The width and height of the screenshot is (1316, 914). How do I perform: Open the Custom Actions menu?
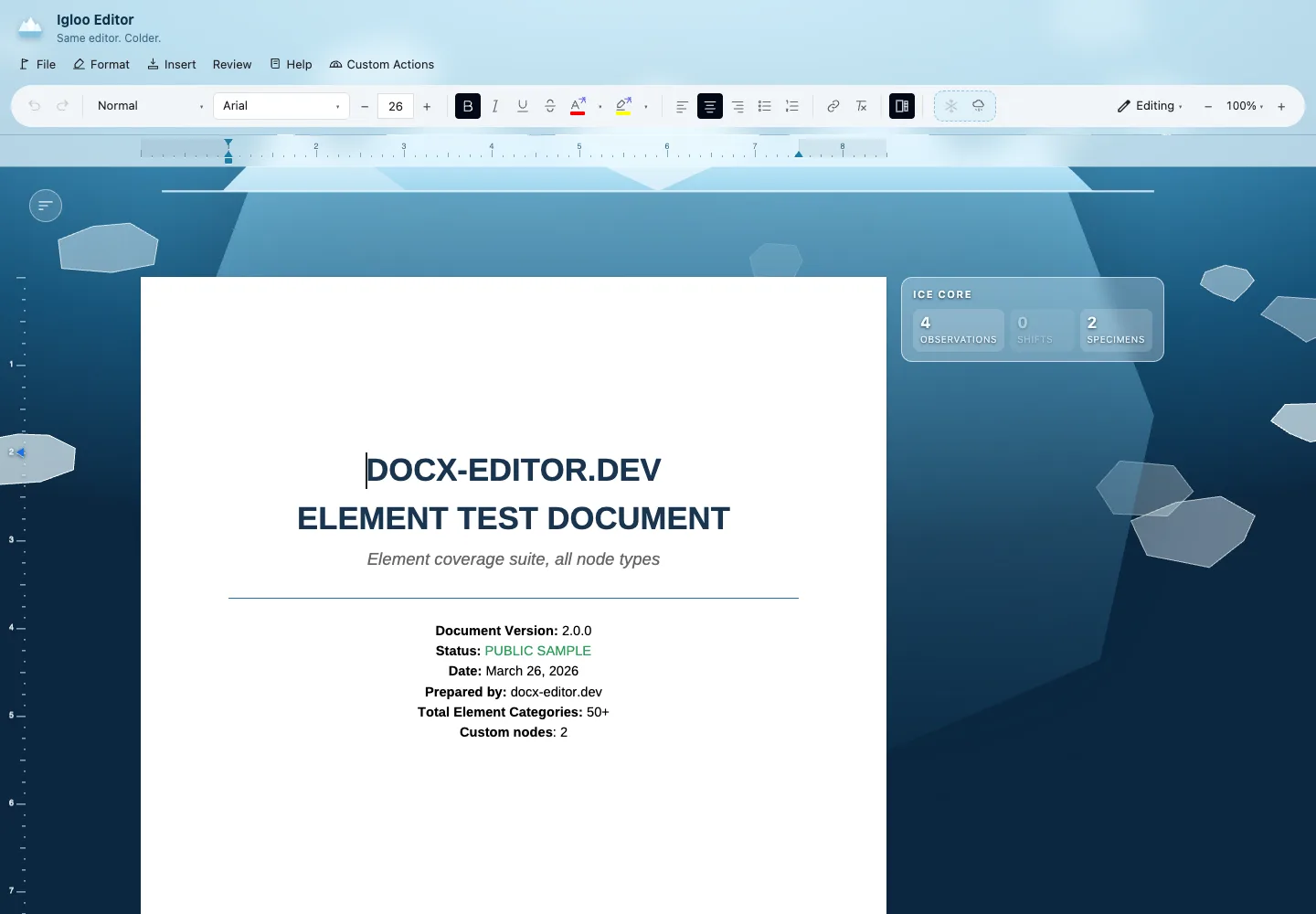pyautogui.click(x=382, y=64)
